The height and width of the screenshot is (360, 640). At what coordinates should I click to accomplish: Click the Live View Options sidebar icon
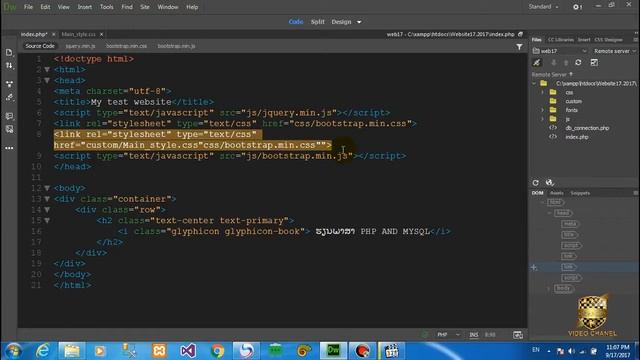[x=9, y=84]
